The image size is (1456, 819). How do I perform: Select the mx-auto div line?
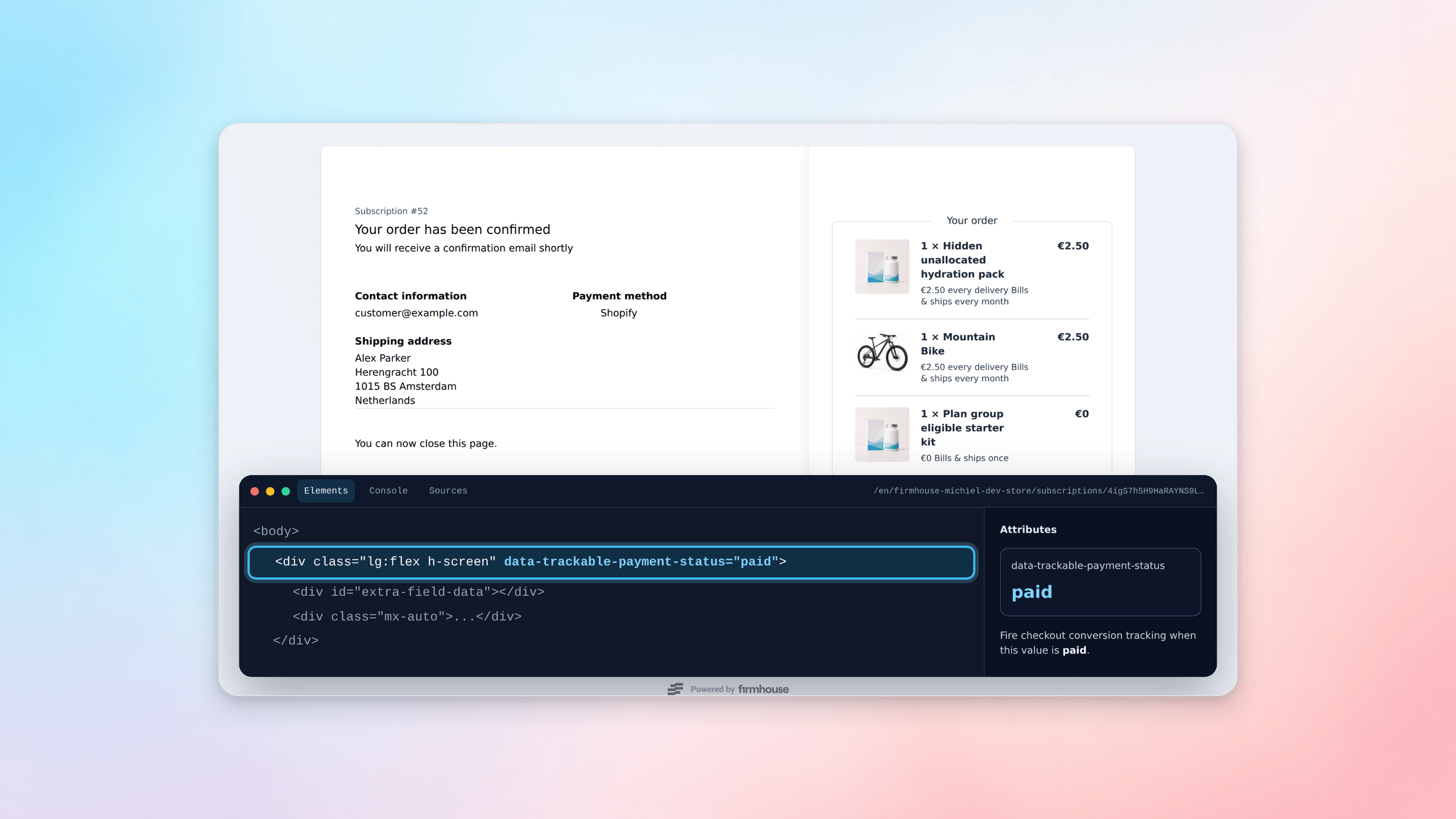coord(407,617)
